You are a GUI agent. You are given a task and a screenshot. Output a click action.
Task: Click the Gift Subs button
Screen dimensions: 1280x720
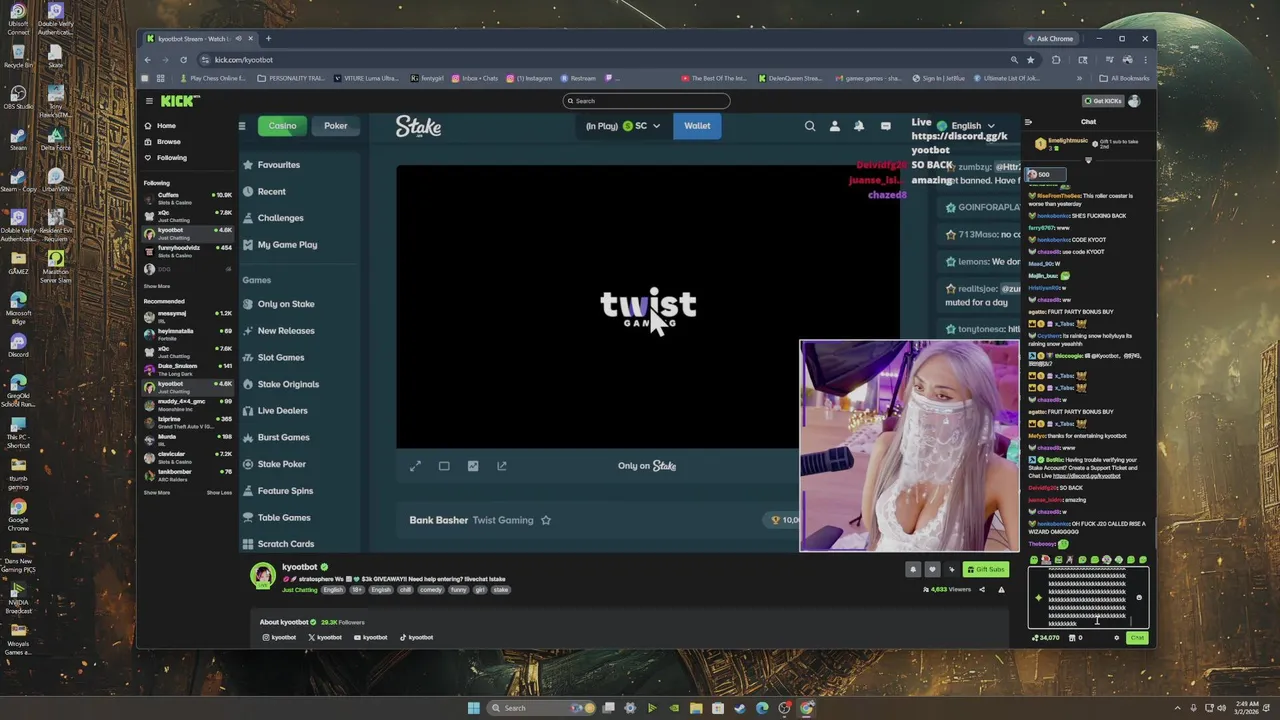pyautogui.click(x=985, y=569)
